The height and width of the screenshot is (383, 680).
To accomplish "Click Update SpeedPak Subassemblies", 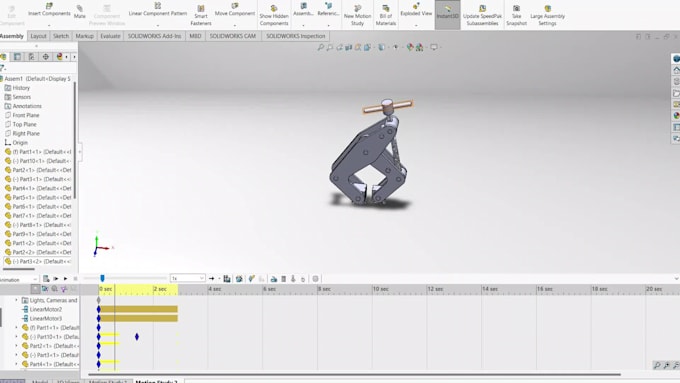I will [x=482, y=16].
